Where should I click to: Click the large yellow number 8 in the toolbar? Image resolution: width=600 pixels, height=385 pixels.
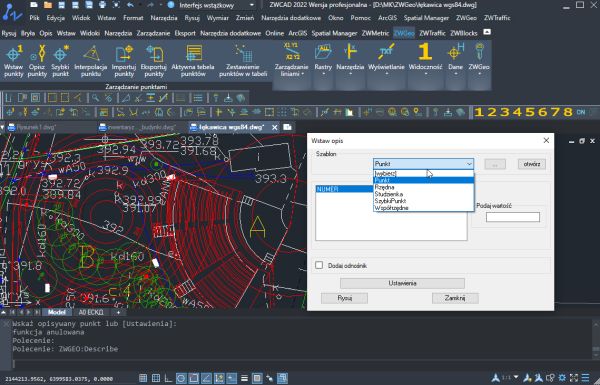point(568,112)
